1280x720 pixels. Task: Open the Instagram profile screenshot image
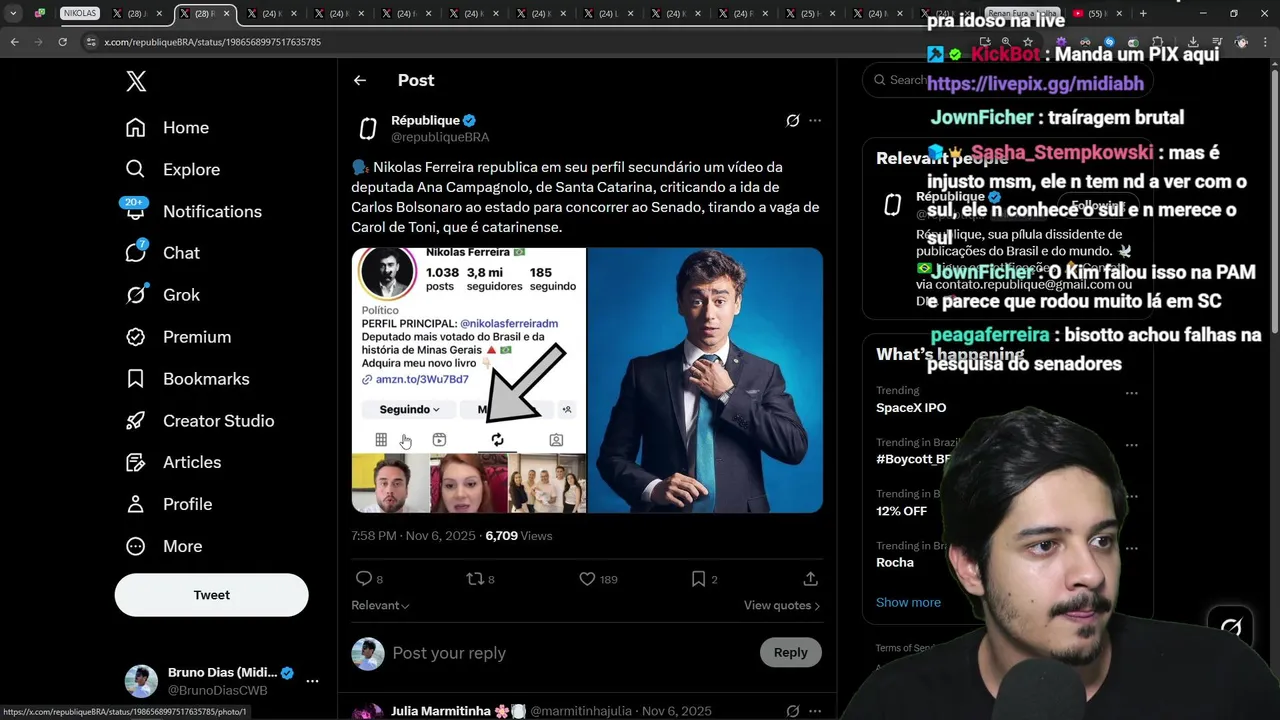[x=468, y=380]
